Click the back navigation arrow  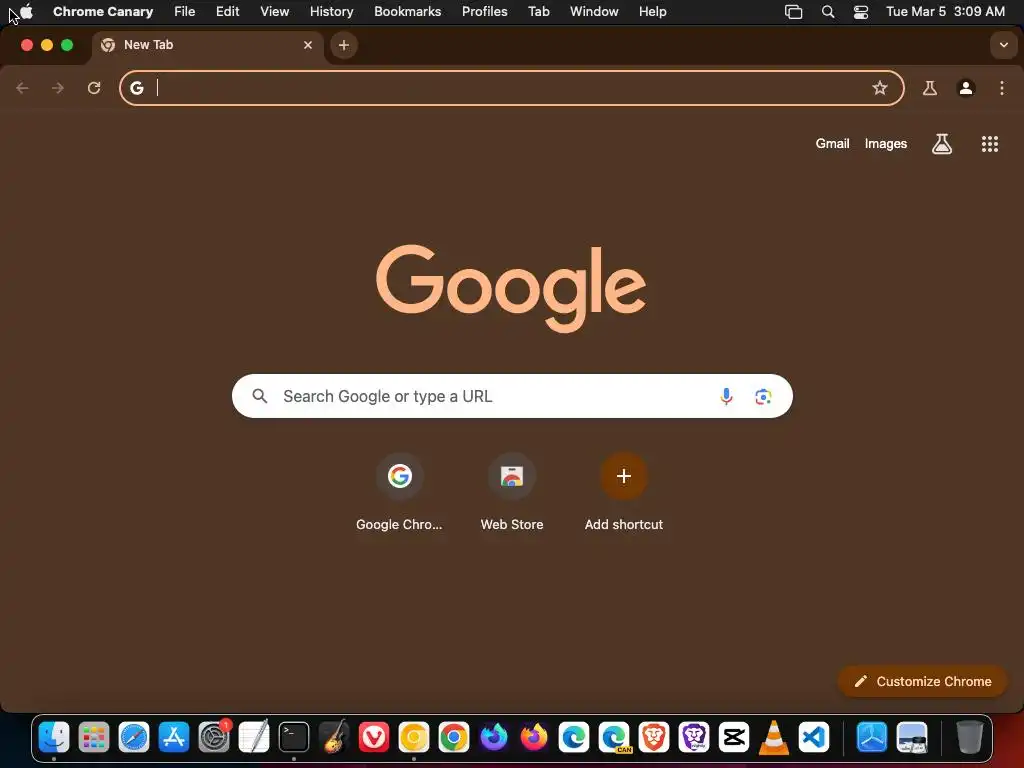pos(22,88)
